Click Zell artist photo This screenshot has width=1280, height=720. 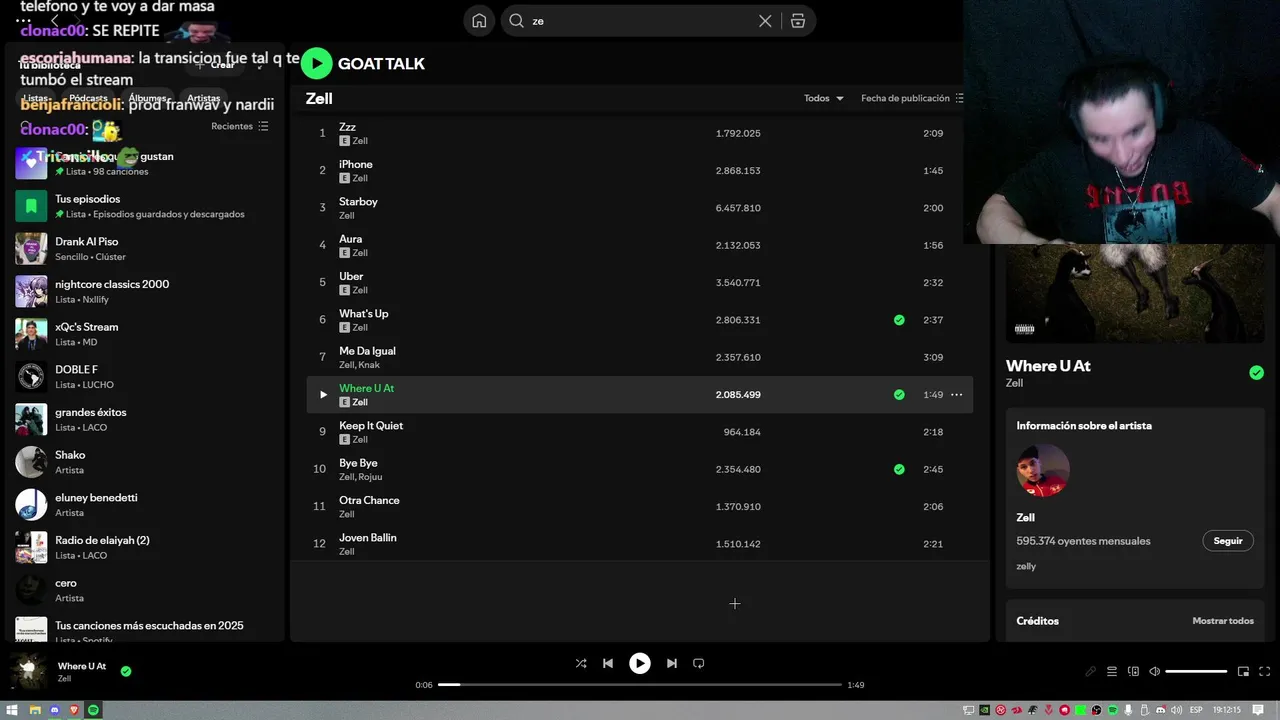click(1043, 470)
